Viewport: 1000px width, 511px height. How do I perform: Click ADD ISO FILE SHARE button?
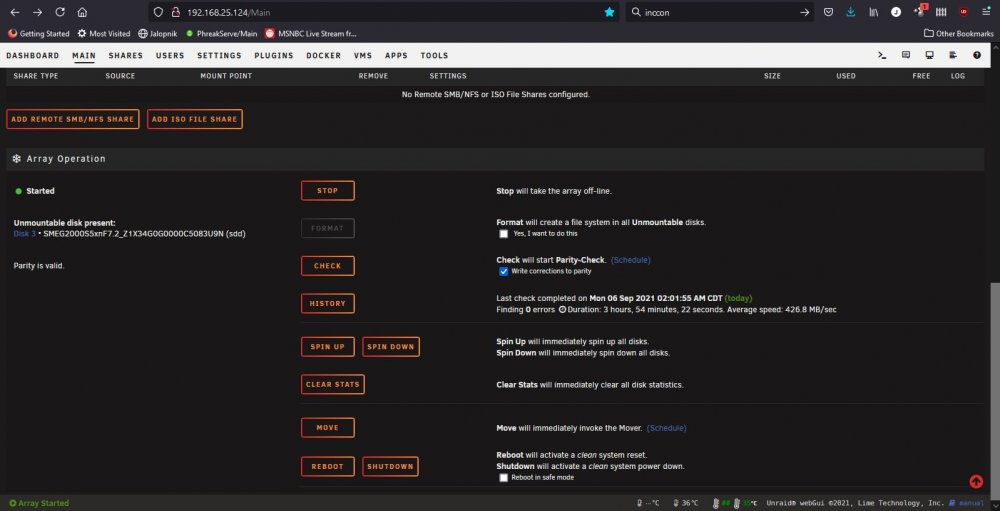(195, 119)
